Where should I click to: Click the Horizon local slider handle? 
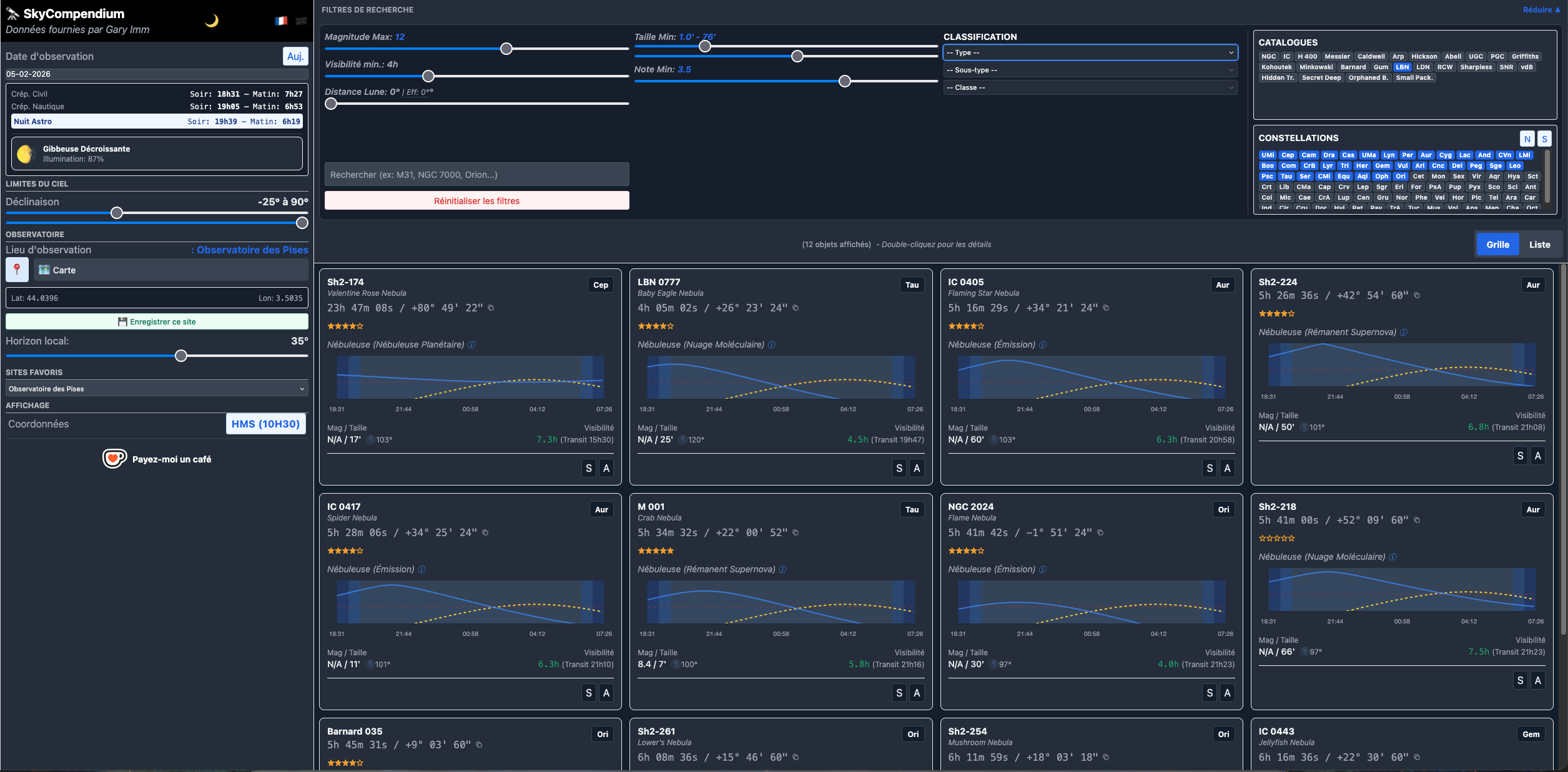coord(181,356)
